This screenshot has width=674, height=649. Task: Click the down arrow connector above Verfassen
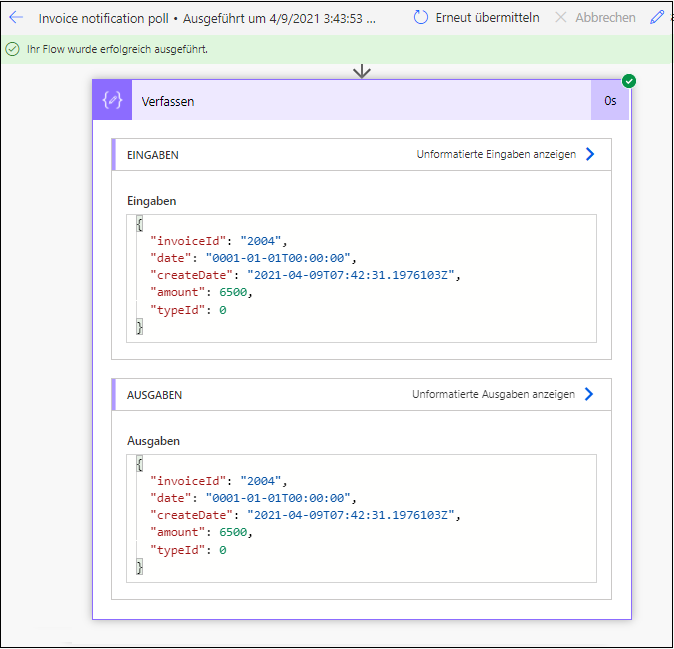[x=362, y=71]
